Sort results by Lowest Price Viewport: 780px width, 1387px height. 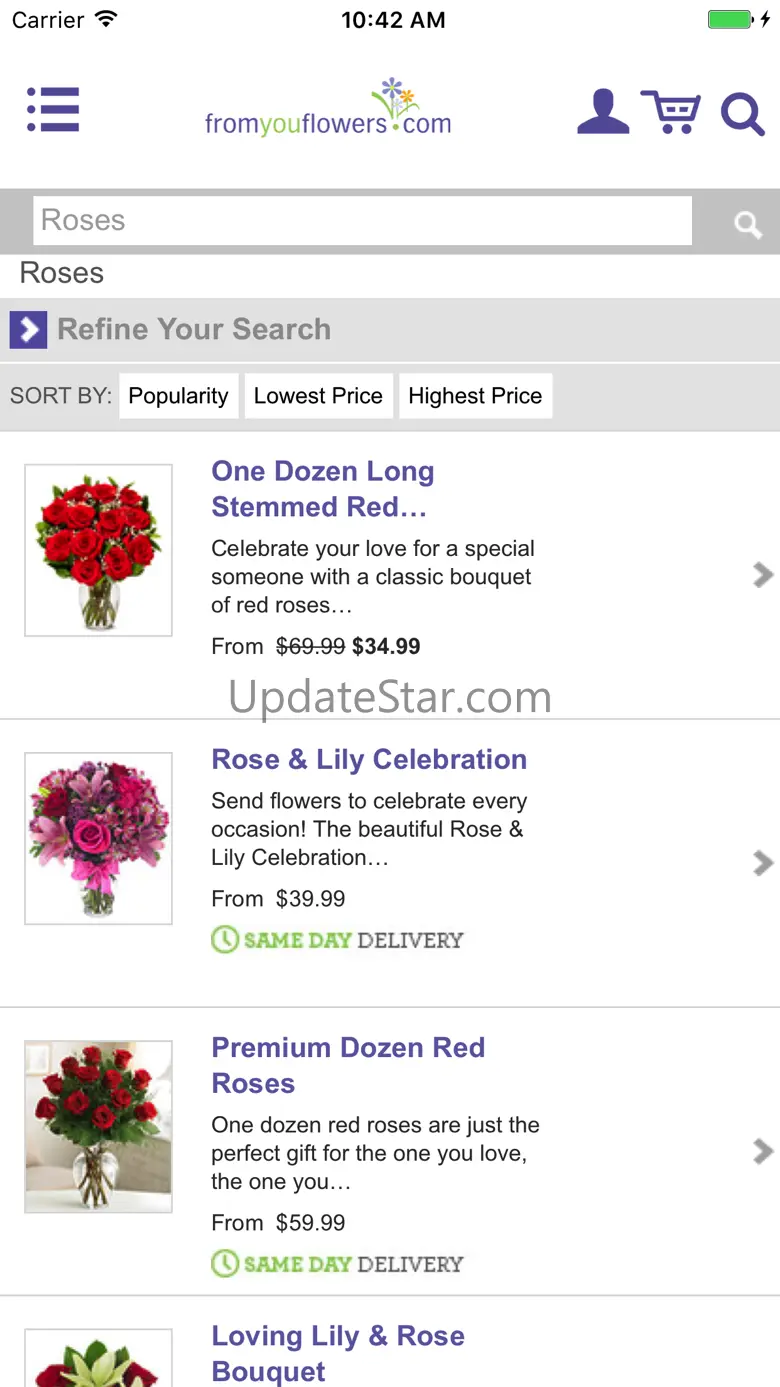(x=318, y=396)
